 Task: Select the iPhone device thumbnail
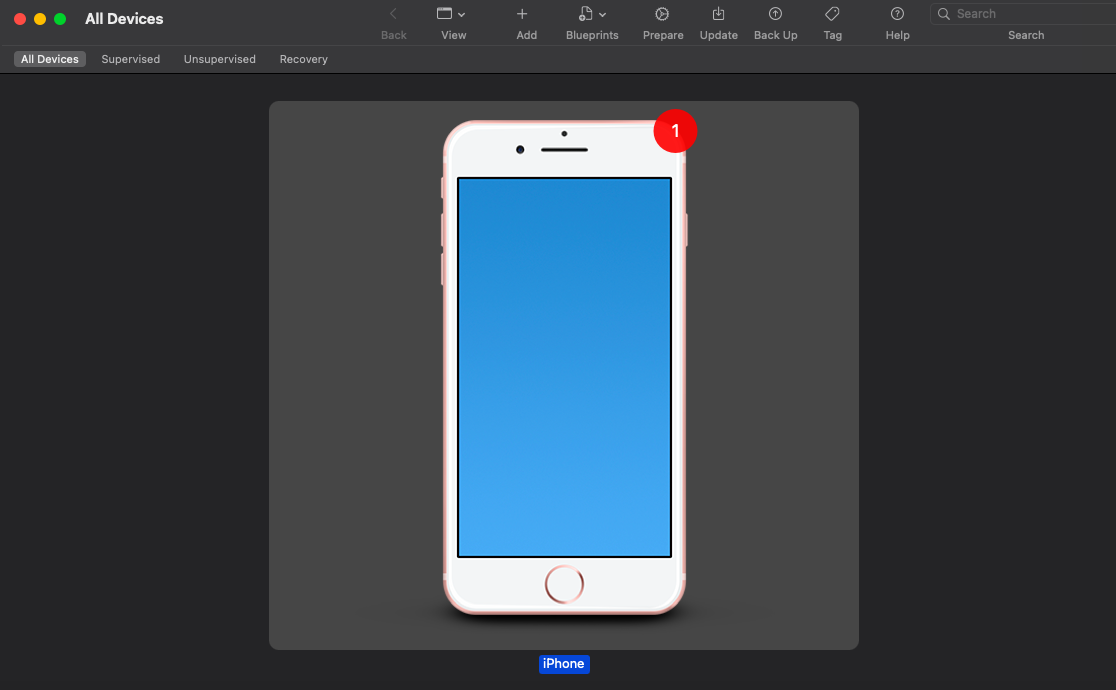point(564,375)
